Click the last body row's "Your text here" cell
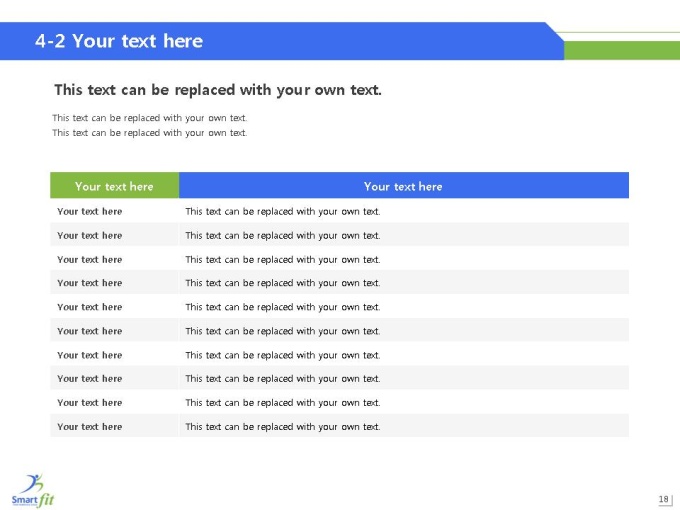Image resolution: width=680 pixels, height=510 pixels. click(114, 426)
